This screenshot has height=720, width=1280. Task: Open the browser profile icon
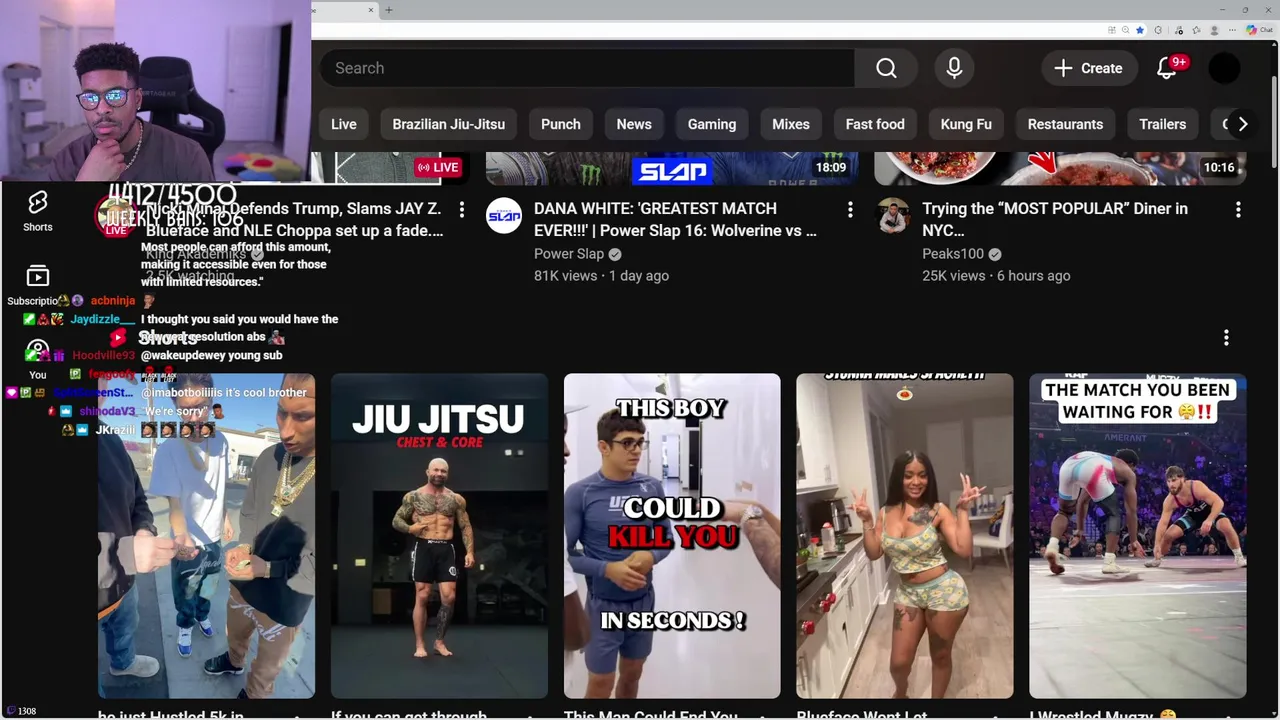point(1214,30)
